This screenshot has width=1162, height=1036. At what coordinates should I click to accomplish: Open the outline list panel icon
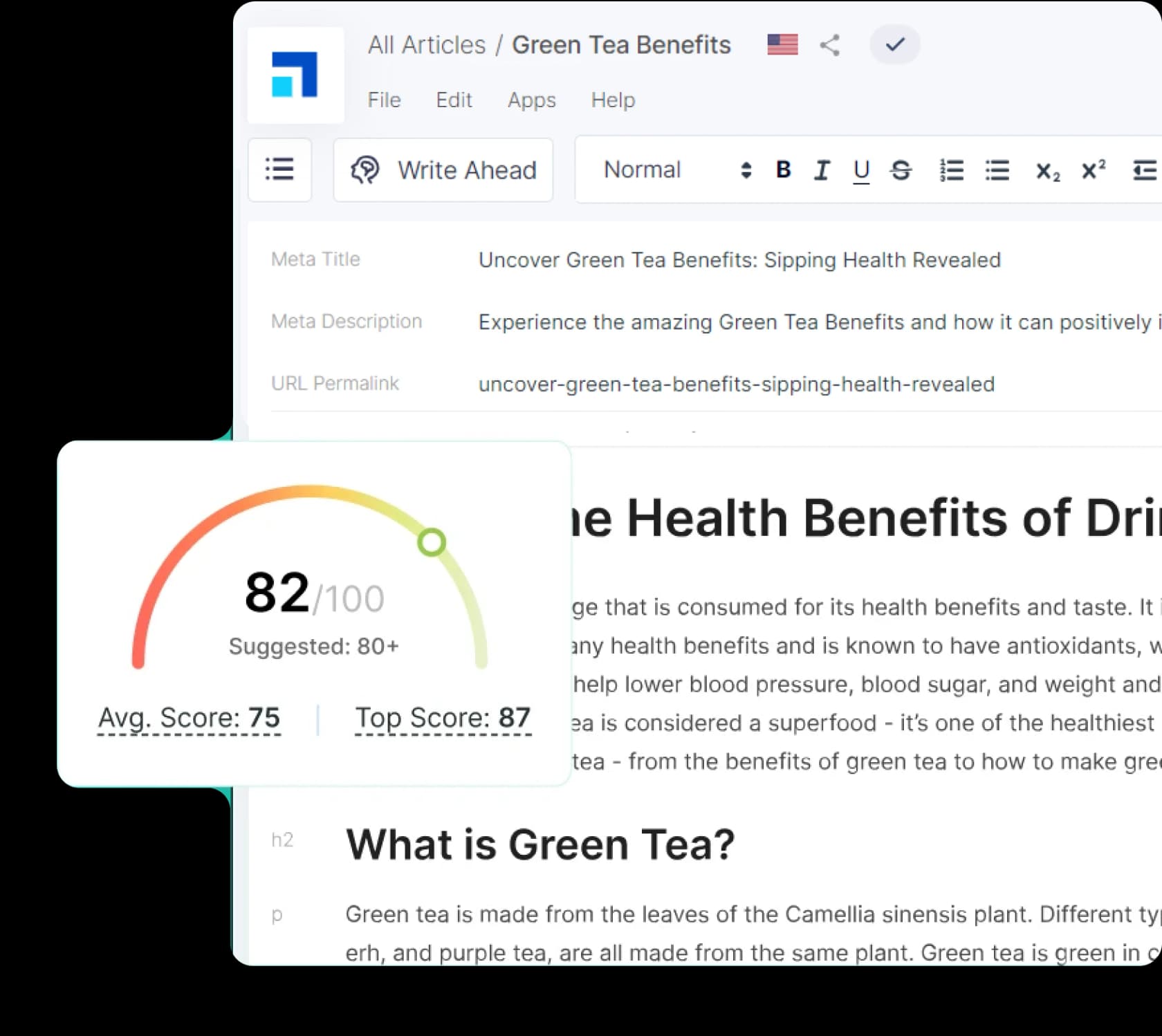(x=279, y=169)
